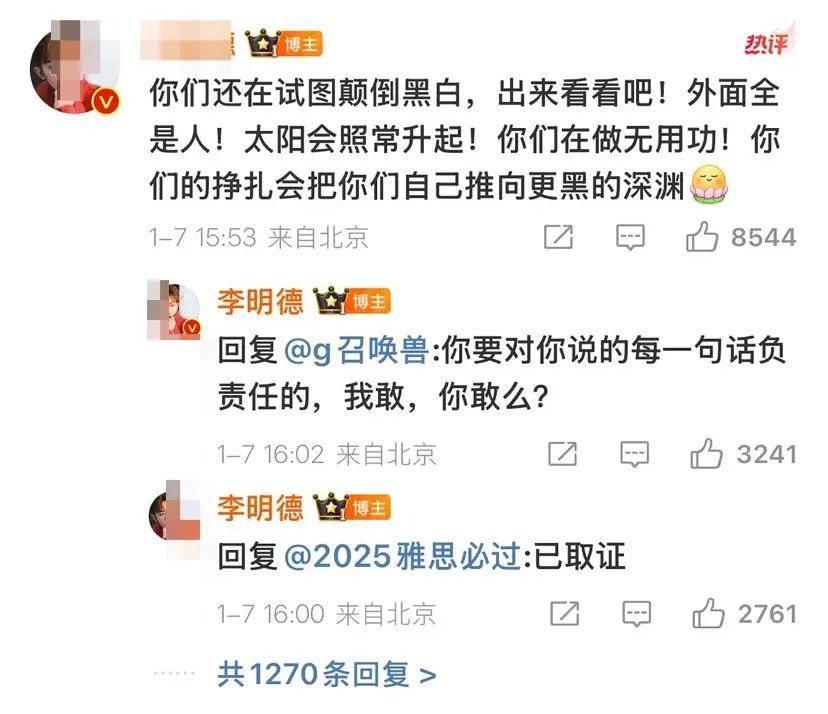
Task: Open 李明德's profile from the 16:02 reply
Action: tap(260, 302)
